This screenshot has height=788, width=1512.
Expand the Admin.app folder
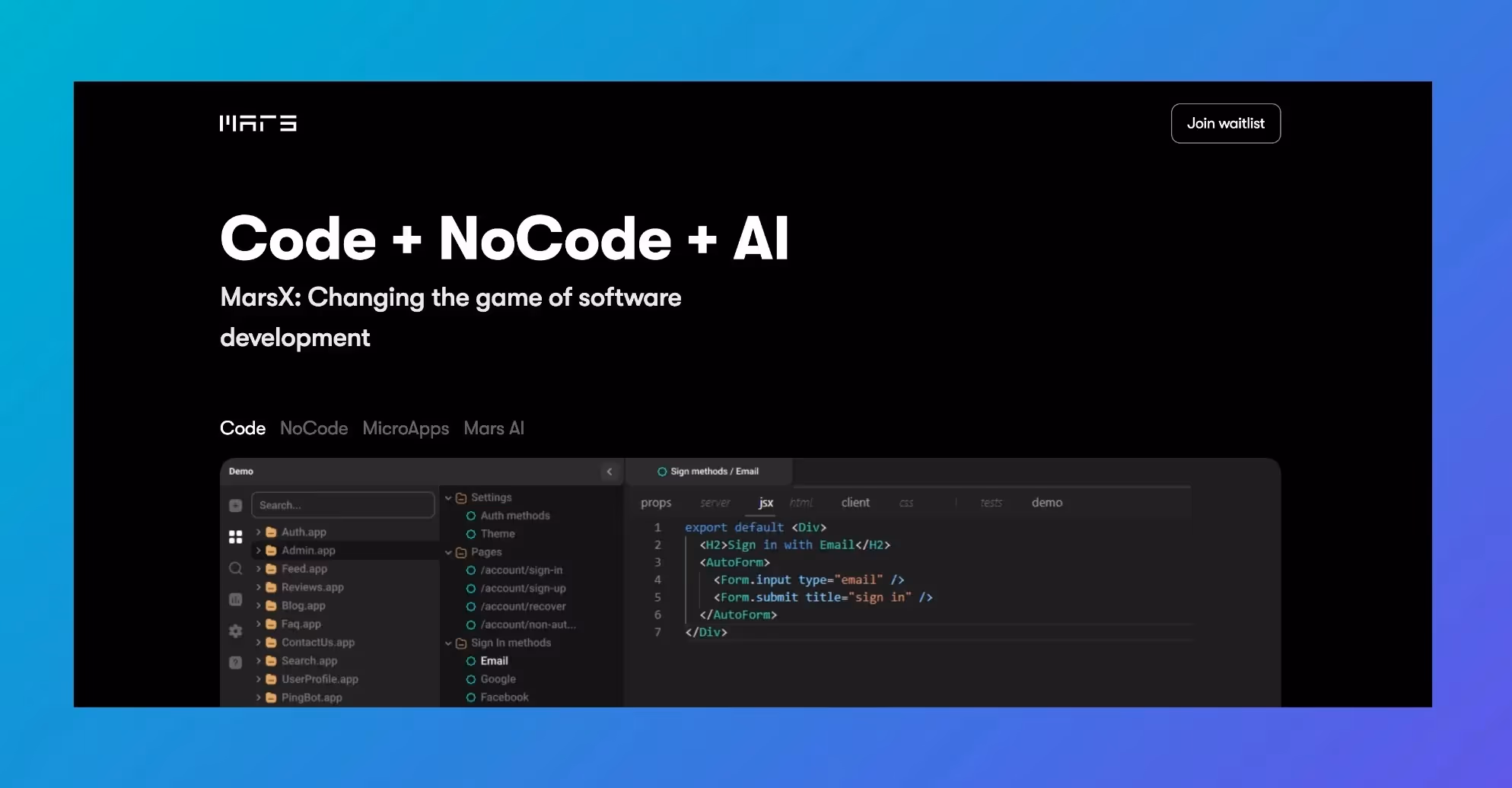coord(259,551)
